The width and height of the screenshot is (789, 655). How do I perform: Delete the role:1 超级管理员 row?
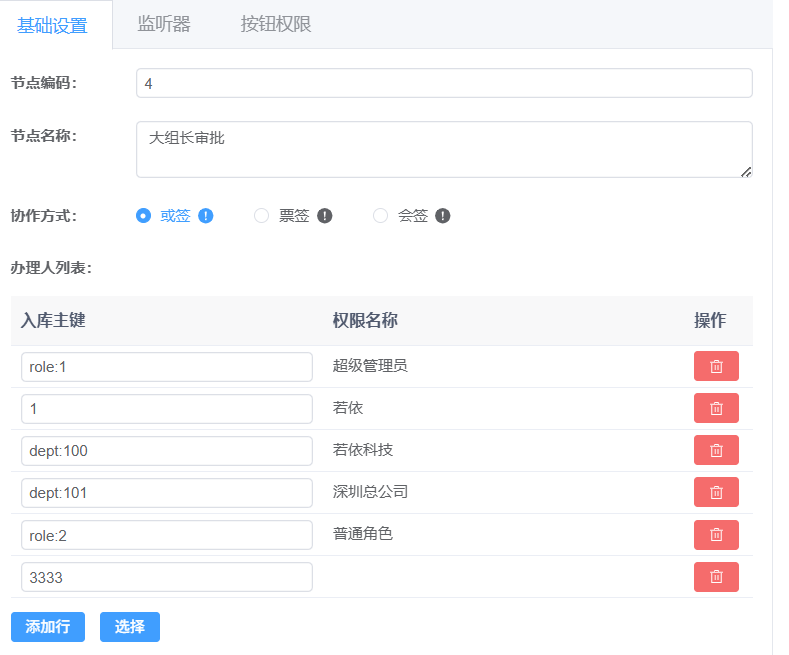pos(716,366)
